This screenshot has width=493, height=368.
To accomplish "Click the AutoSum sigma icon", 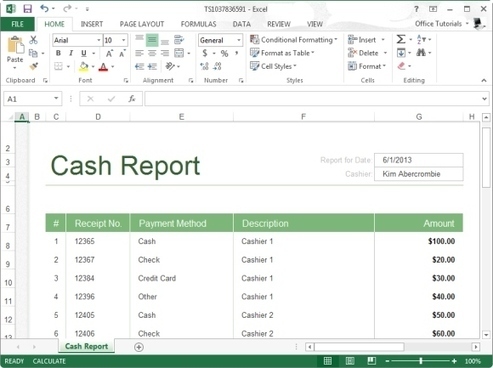I will 401,39.
